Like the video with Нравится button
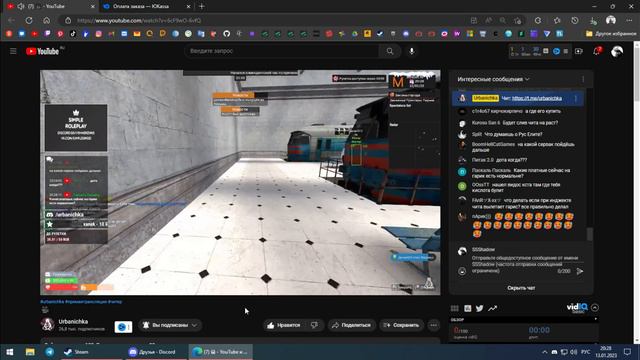 [285, 325]
